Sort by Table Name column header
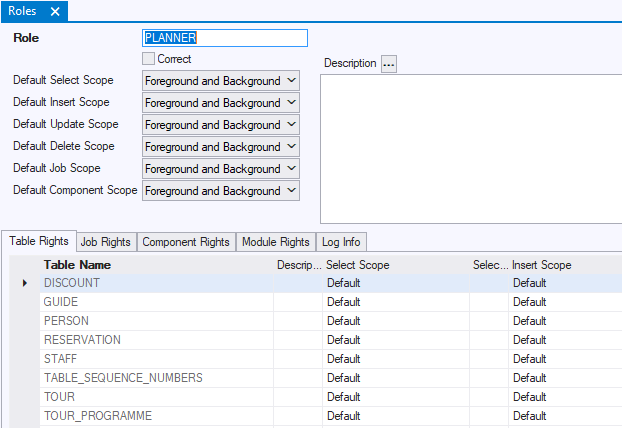 pyautogui.click(x=78, y=265)
